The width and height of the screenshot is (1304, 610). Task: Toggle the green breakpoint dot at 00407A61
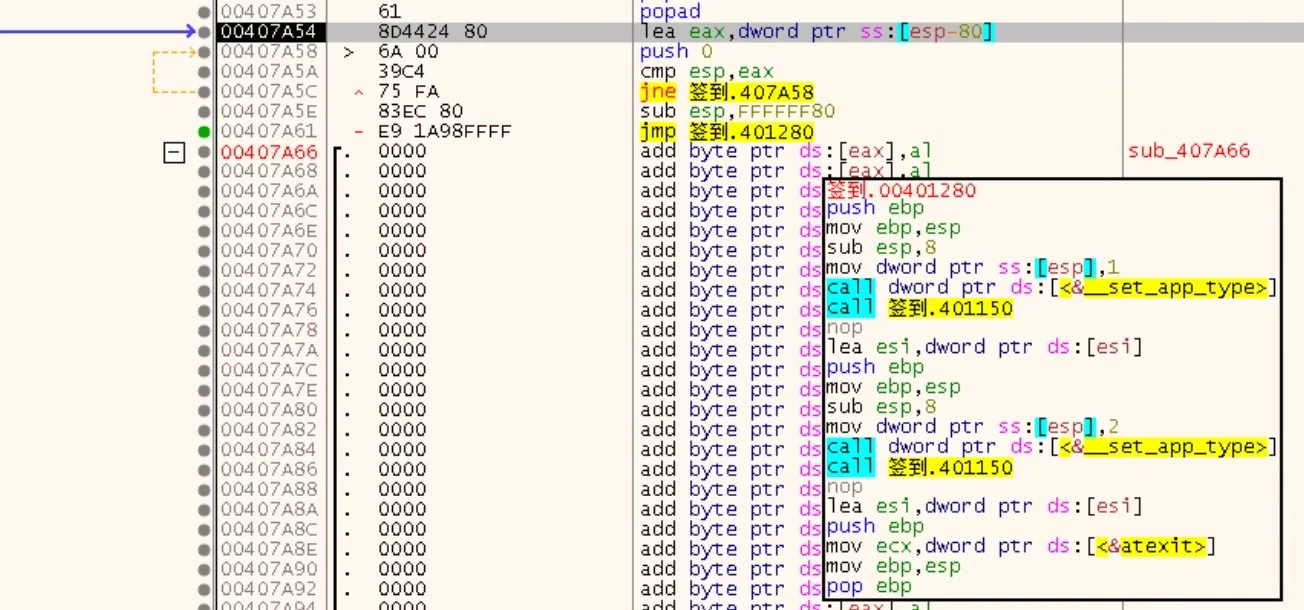(x=204, y=131)
